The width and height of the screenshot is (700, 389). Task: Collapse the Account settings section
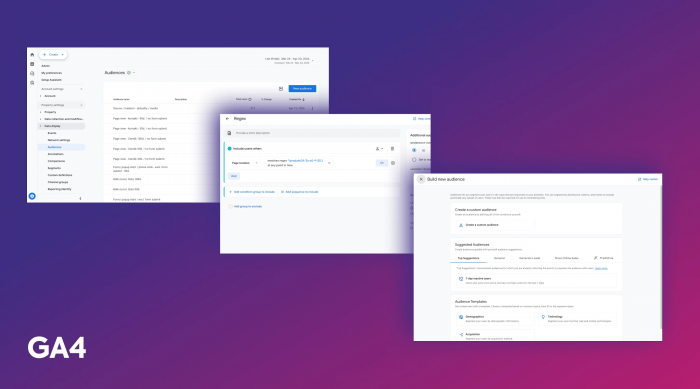click(81, 89)
